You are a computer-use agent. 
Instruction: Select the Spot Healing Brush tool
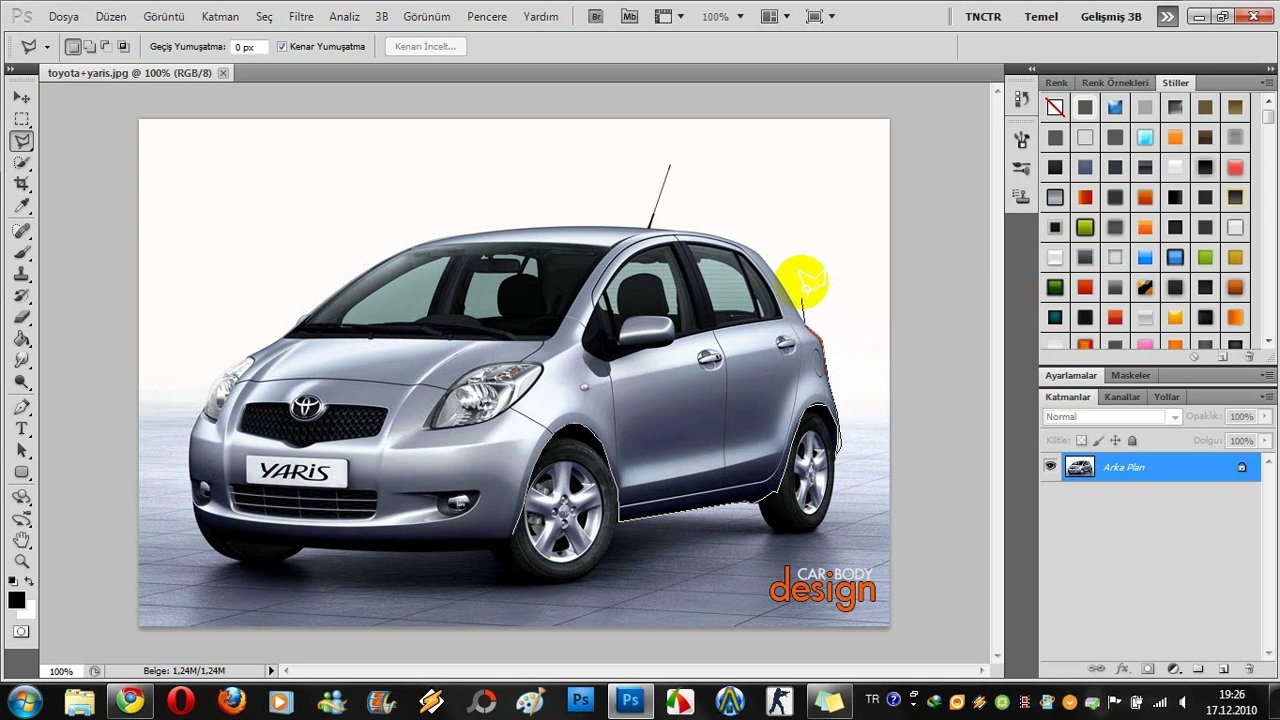(x=21, y=231)
